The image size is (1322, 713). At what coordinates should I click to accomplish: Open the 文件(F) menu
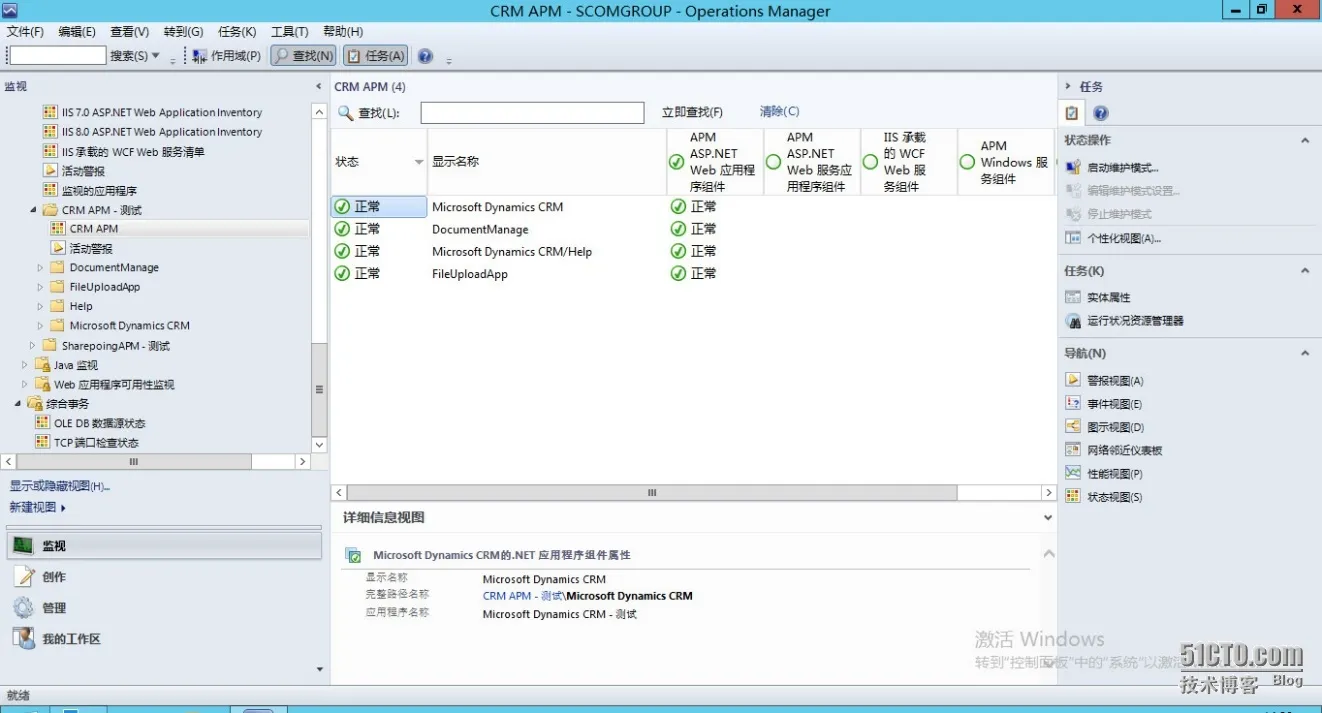(25, 32)
